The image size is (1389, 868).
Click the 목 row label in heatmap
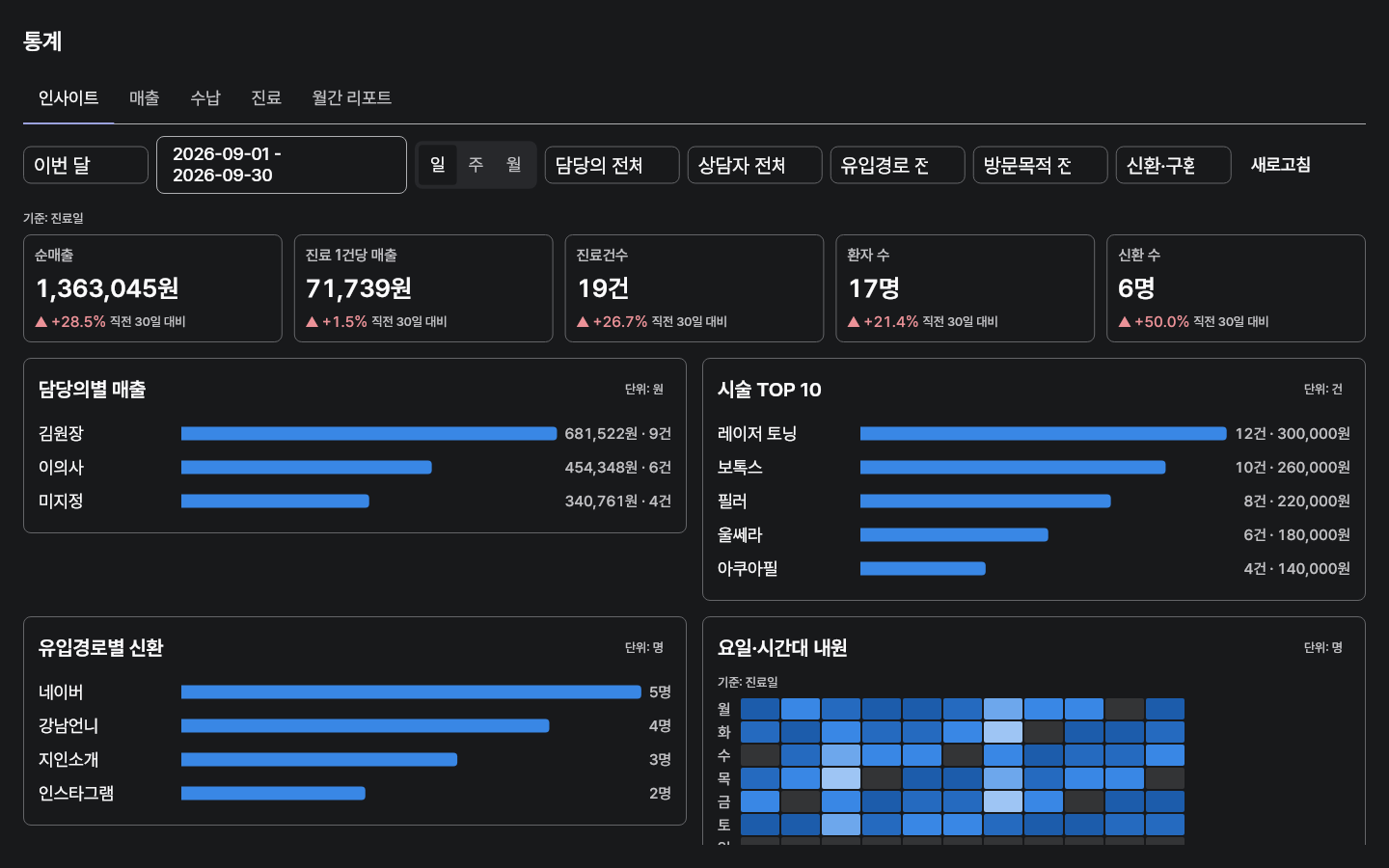(x=724, y=779)
